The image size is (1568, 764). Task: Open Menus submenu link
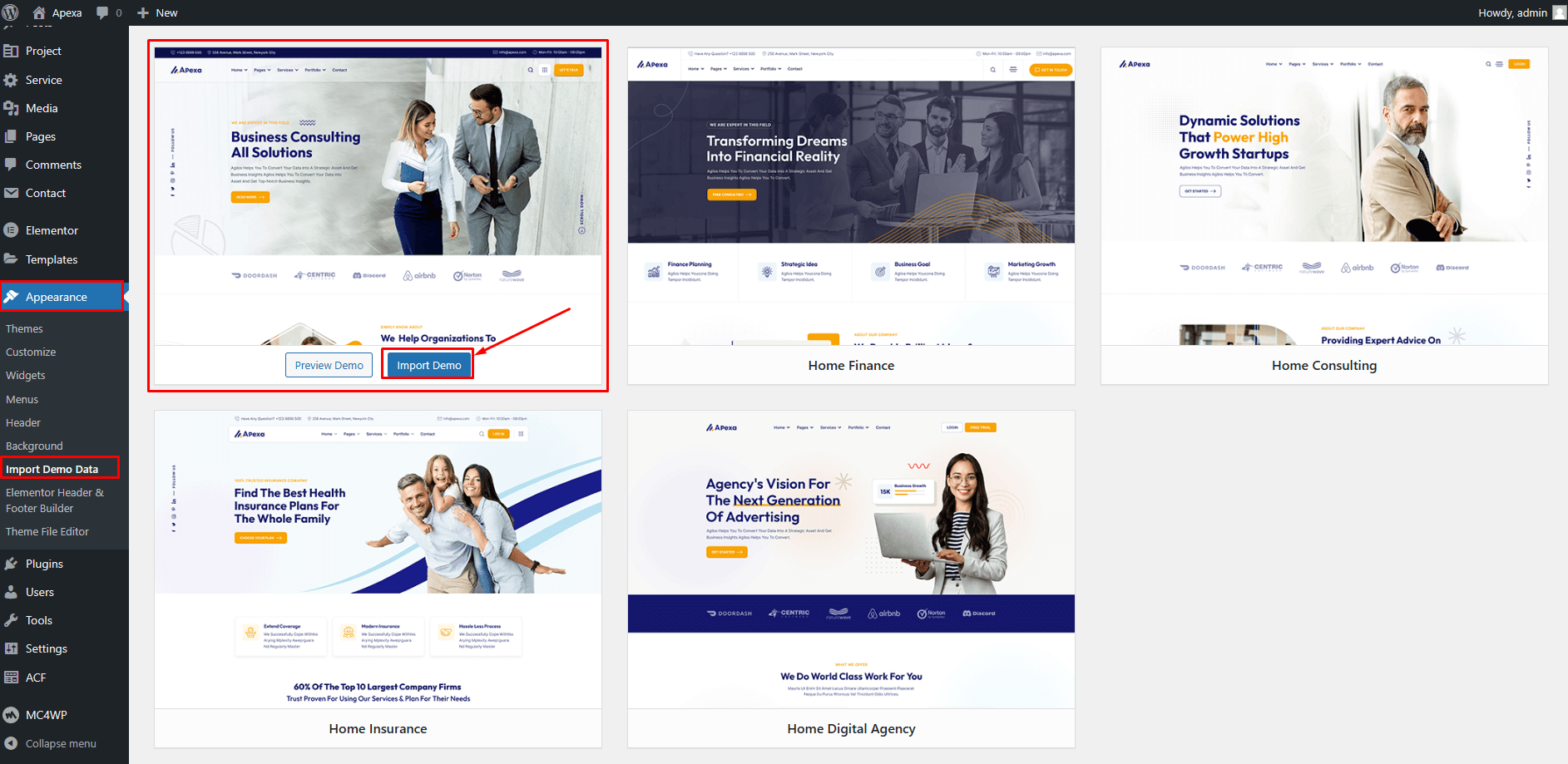pos(22,400)
